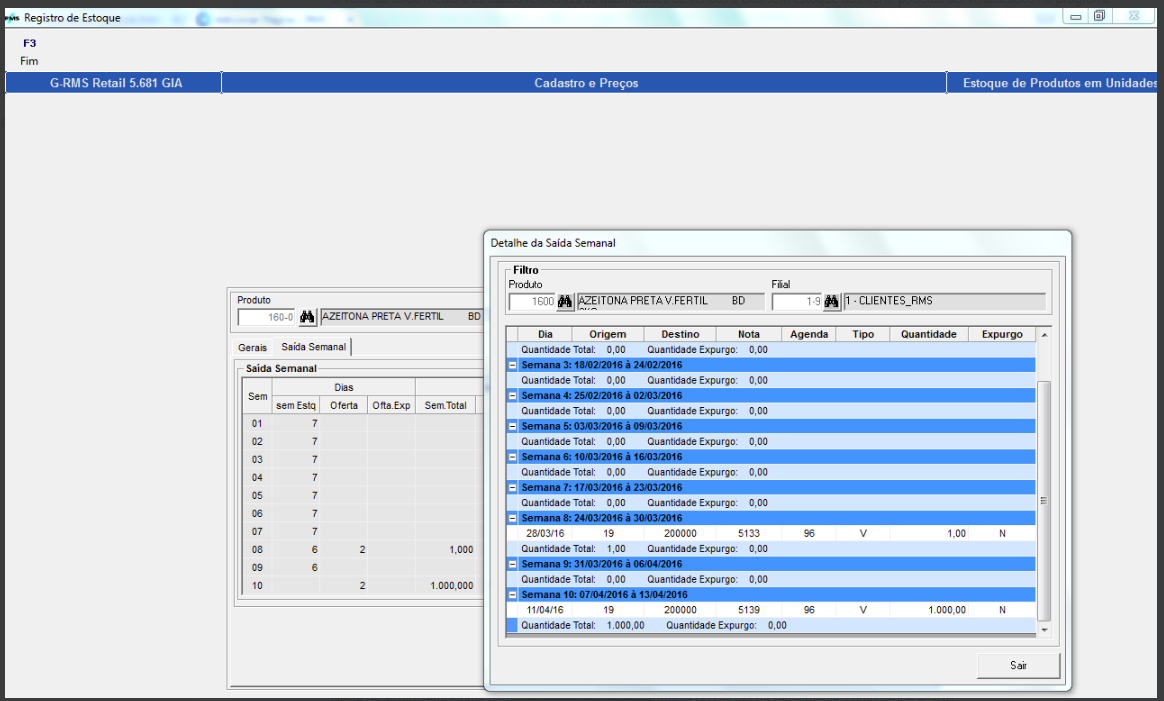Click the Agenda column header
Image resolution: width=1164 pixels, height=701 pixels.
(x=808, y=334)
